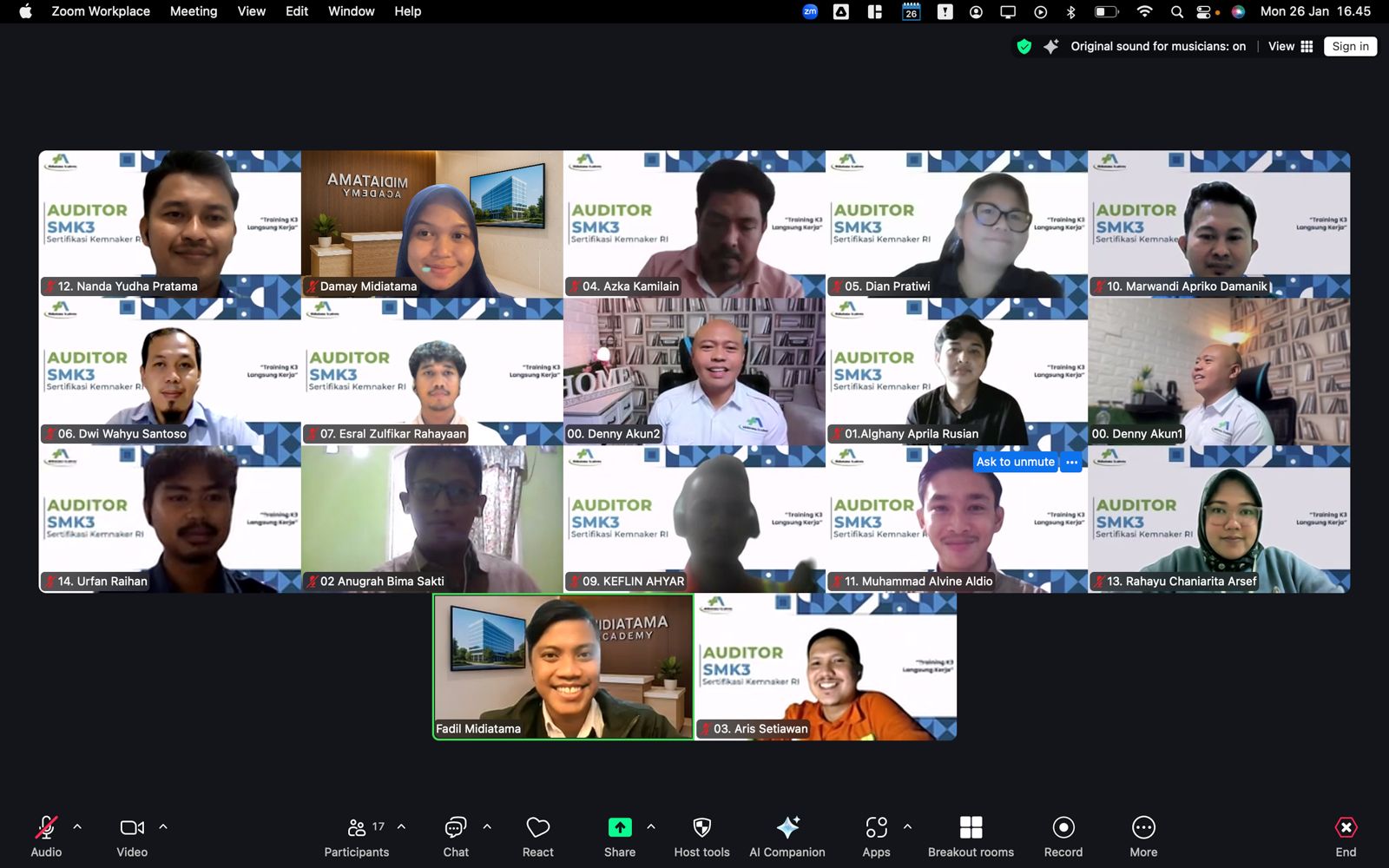Open Breakout rooms

(971, 836)
